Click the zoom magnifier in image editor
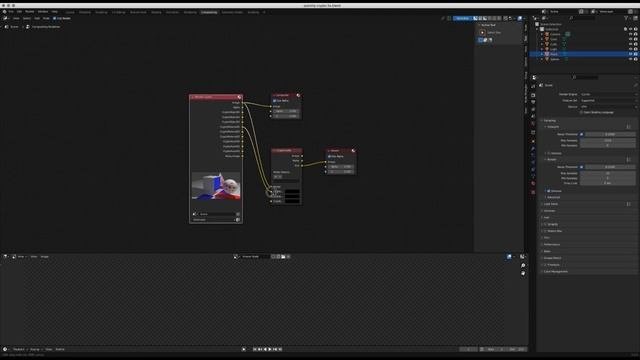 (523, 266)
